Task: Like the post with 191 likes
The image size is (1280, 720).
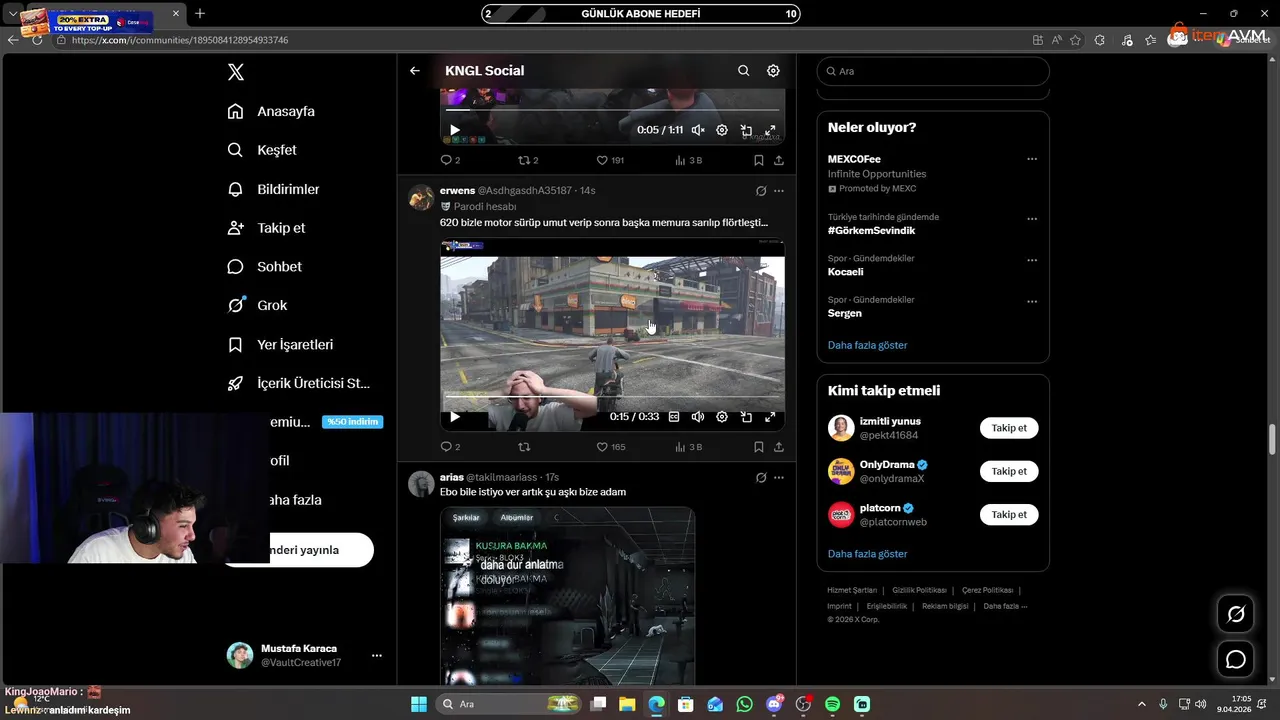Action: pos(610,160)
